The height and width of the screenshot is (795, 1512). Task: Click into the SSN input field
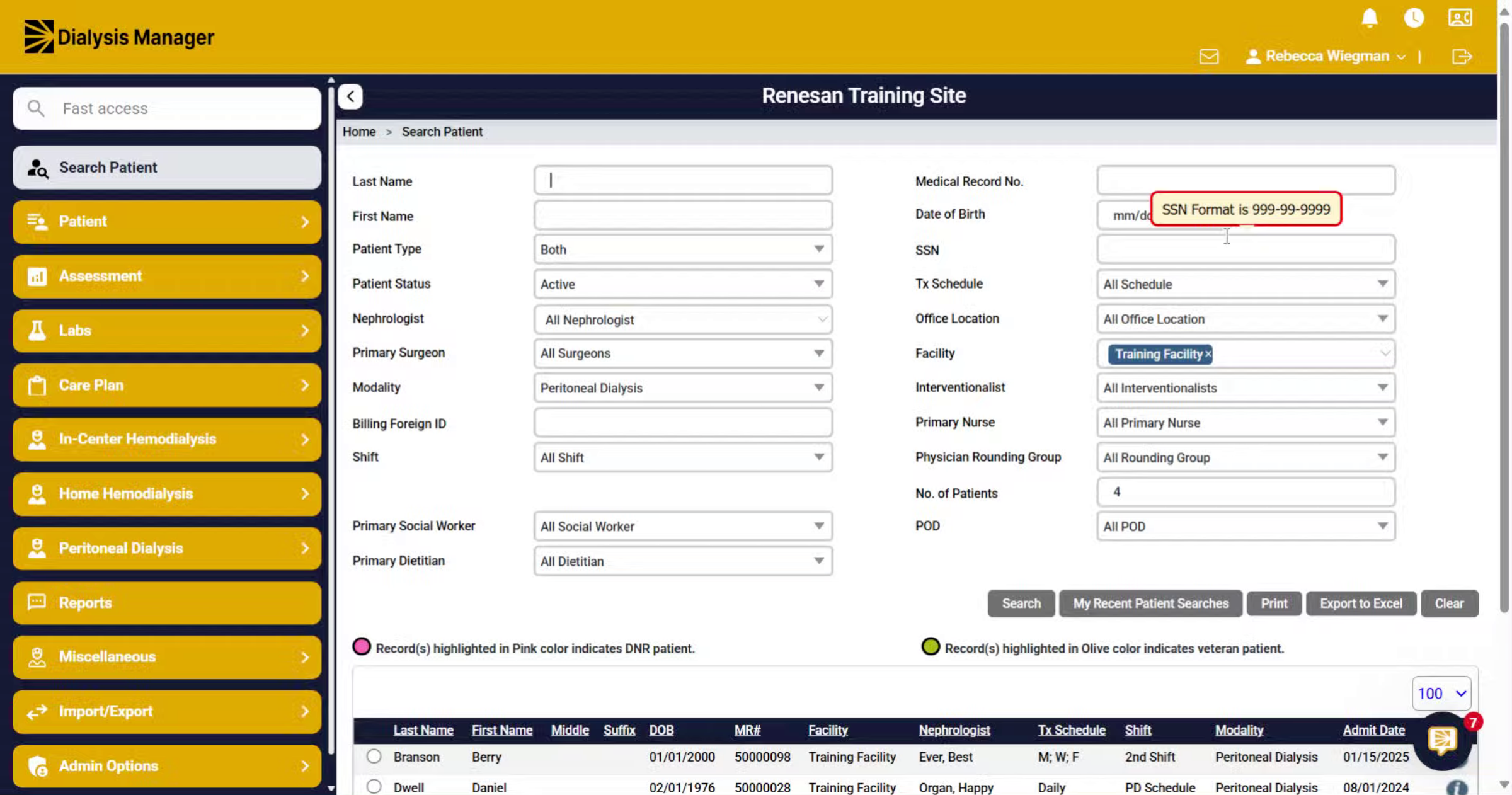(1246, 249)
